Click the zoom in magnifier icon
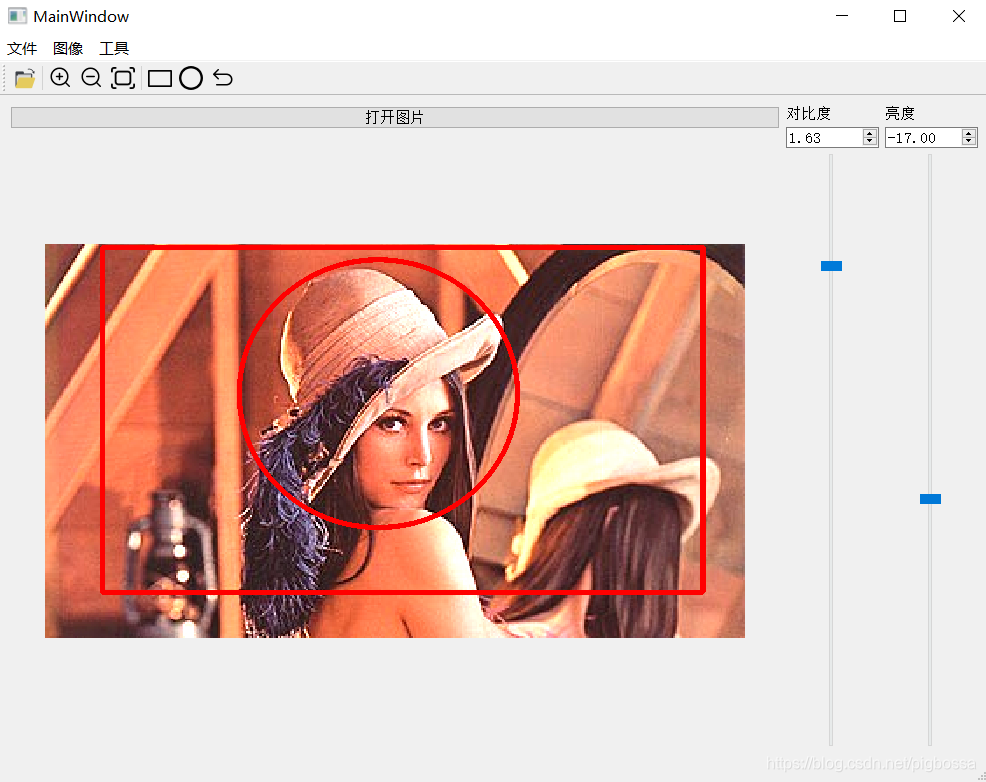The image size is (986, 782). click(x=60, y=78)
